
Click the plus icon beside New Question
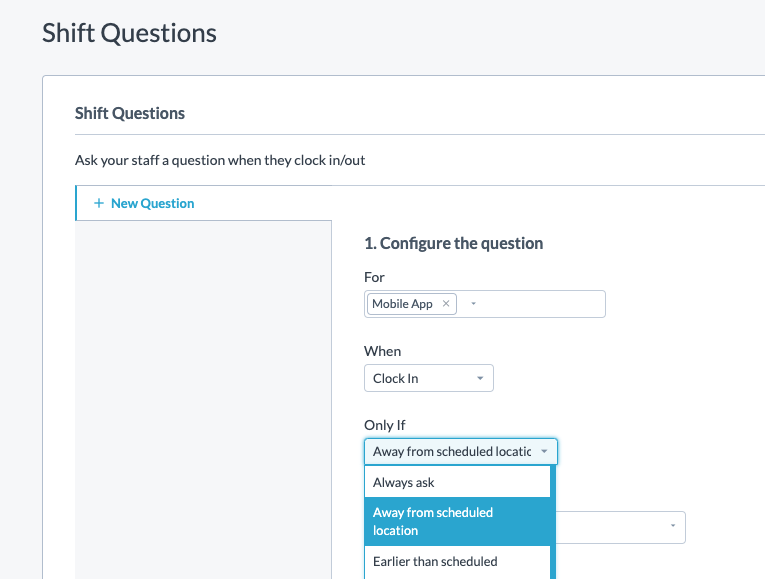pyautogui.click(x=99, y=203)
